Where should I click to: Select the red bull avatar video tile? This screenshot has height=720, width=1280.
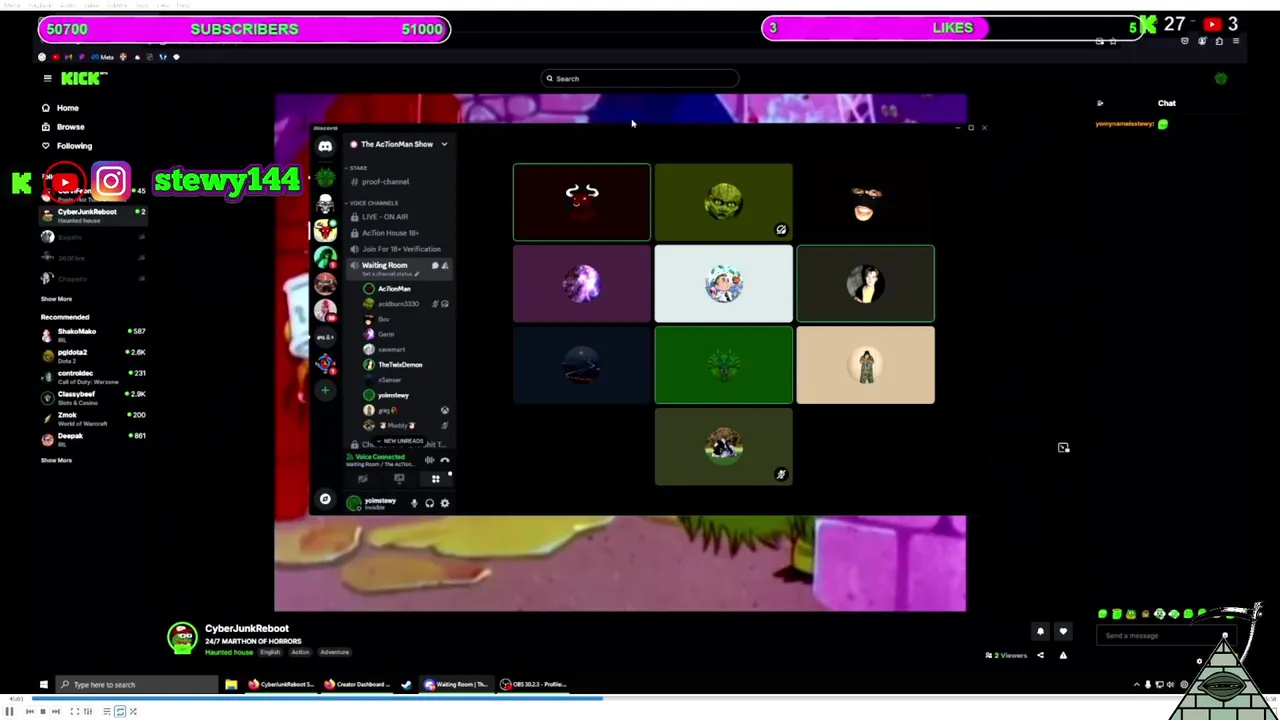582,203
